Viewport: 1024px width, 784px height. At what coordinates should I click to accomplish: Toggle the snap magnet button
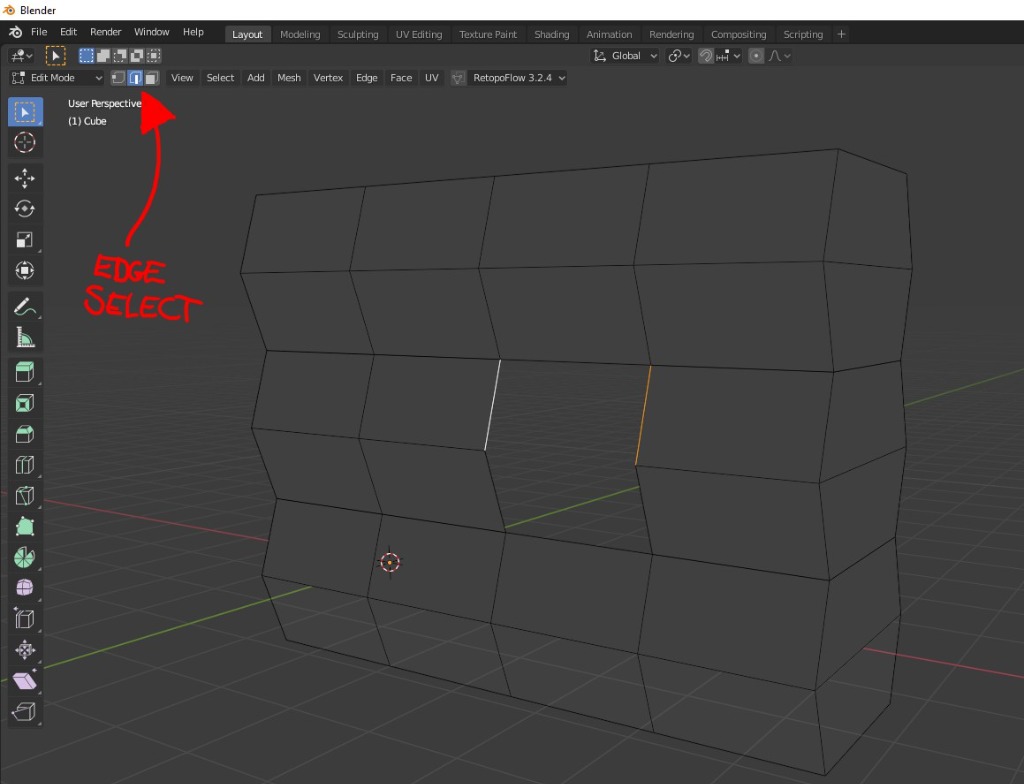pyautogui.click(x=706, y=56)
